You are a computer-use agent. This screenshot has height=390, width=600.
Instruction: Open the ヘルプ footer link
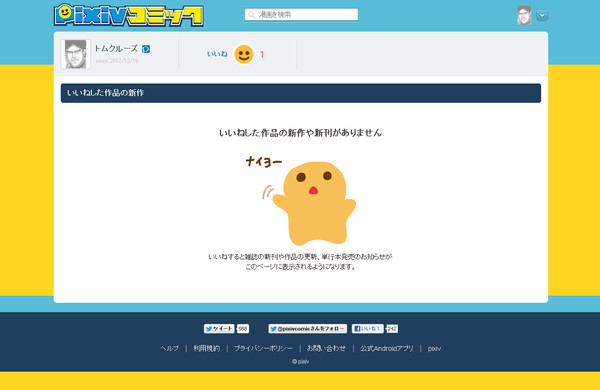170,348
